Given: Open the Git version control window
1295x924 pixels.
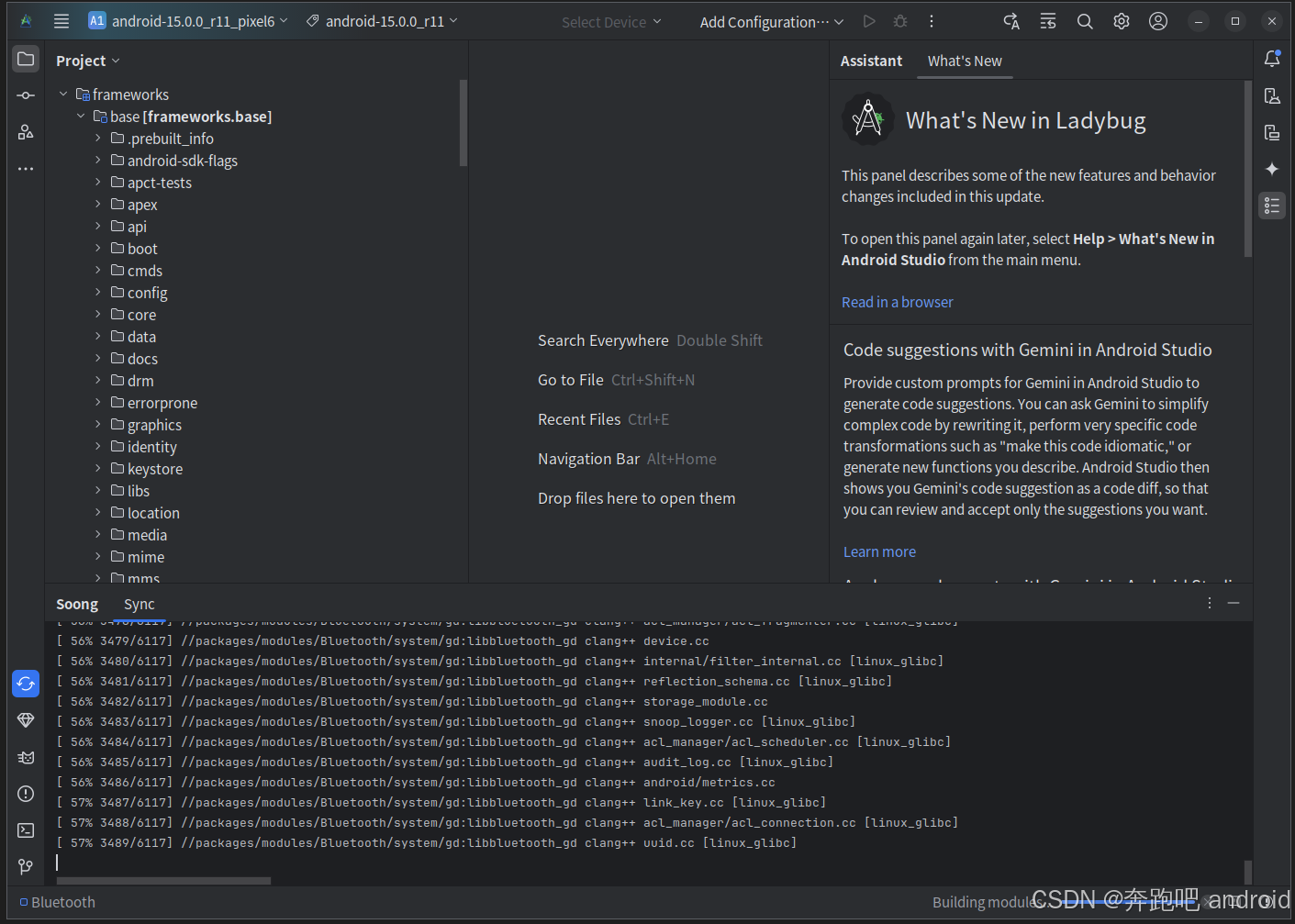Looking at the screenshot, I should 26,867.
